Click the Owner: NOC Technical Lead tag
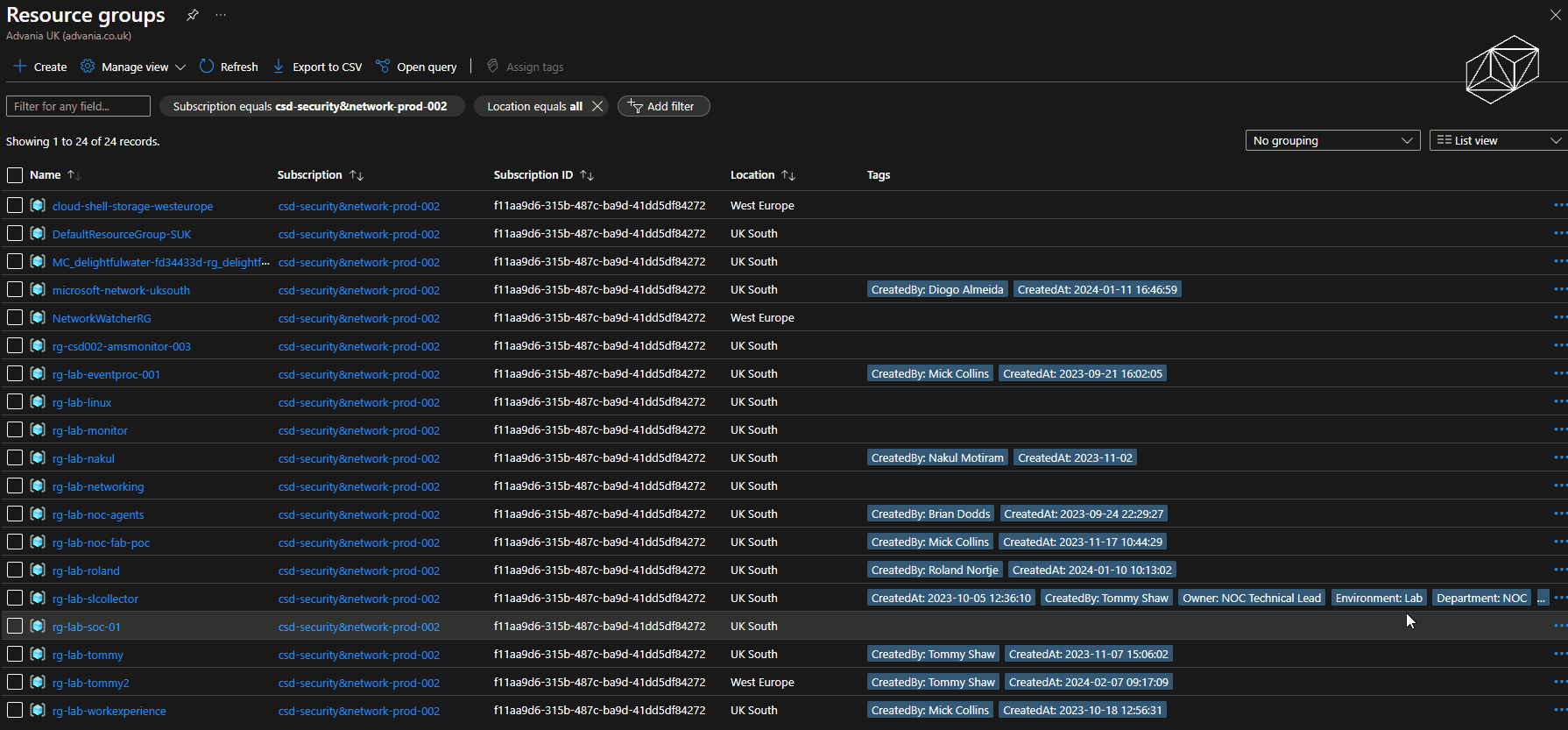The image size is (1568, 730). pos(1252,598)
